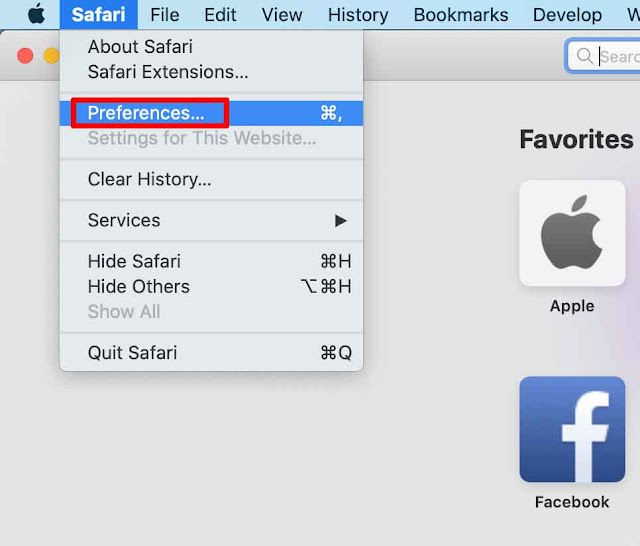This screenshot has width=640, height=546.
Task: Click Hide Safari menu item
Action: click(134, 261)
